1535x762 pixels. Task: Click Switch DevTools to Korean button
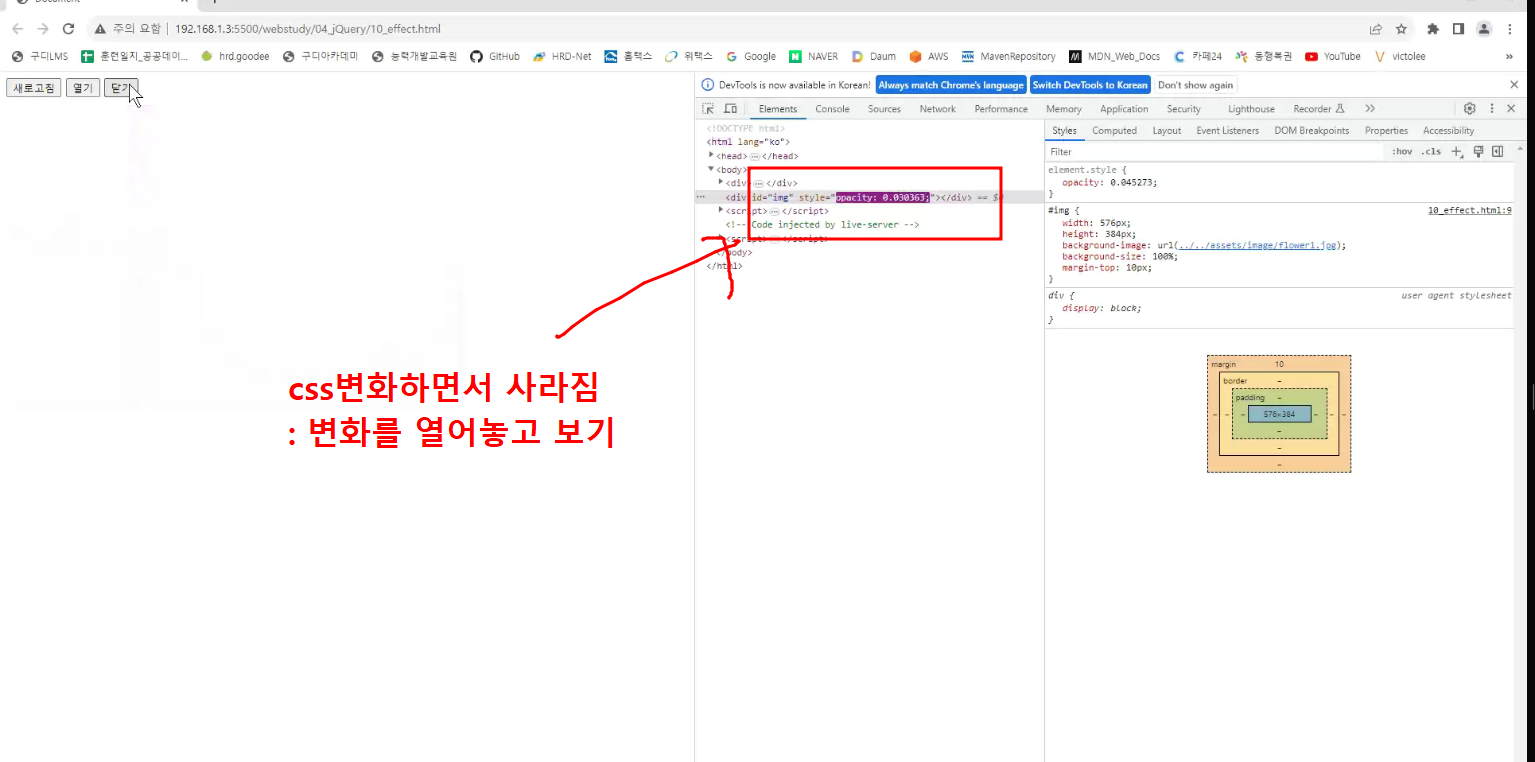point(1090,85)
